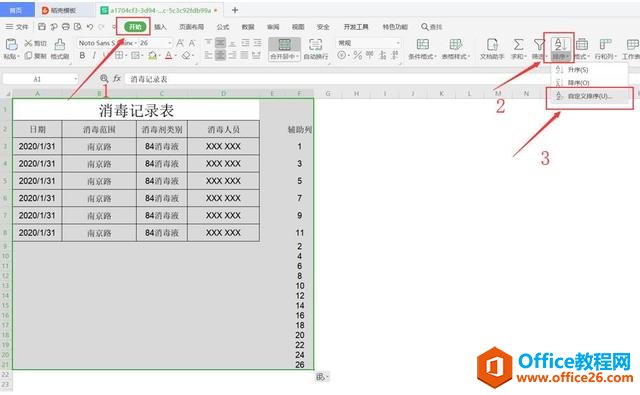Screen dimensions: 640x395
Task: Click the Increase indent icon
Action: [x=257, y=43]
